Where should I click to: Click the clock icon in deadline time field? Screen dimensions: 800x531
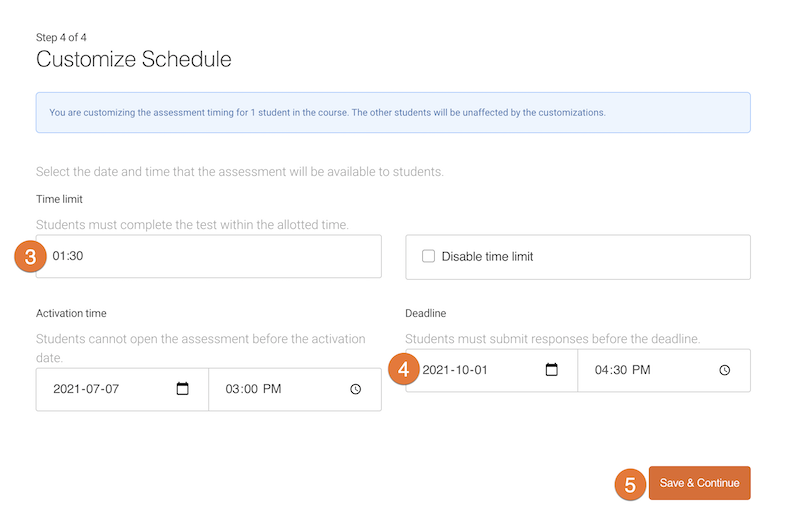(724, 370)
